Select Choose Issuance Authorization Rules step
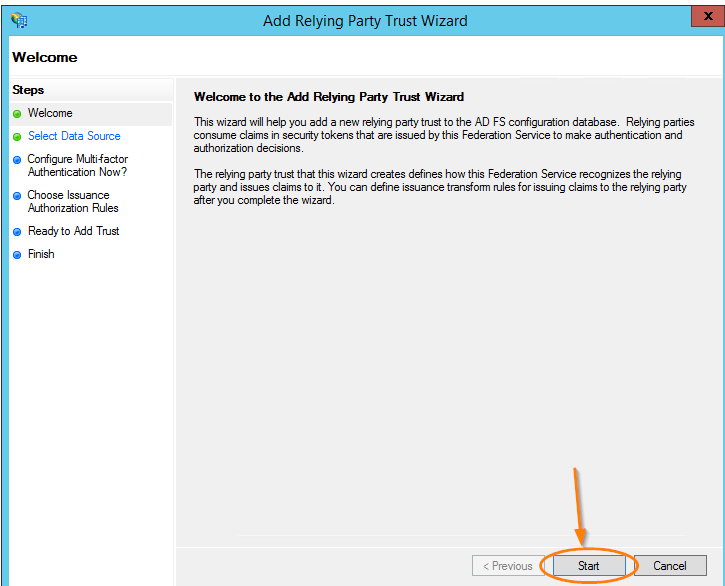Screen dimensions: 725x586 73,201
